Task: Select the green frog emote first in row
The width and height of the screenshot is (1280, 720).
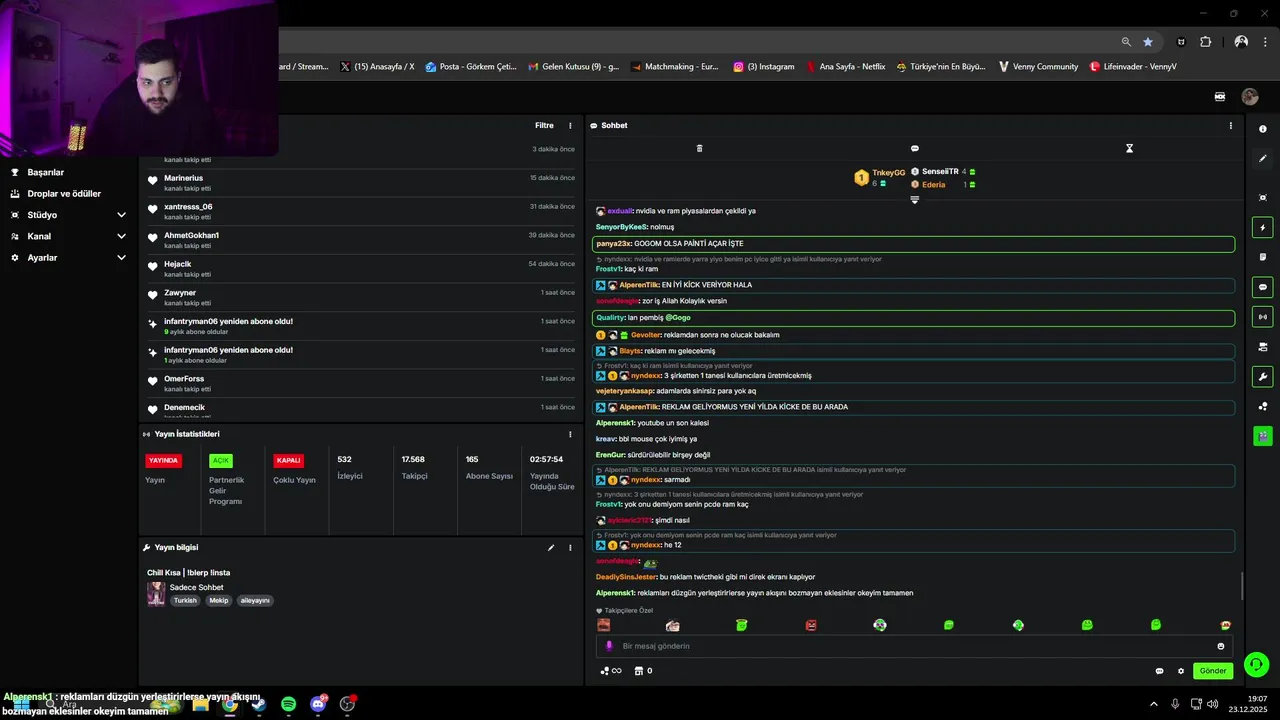Action: click(x=741, y=625)
